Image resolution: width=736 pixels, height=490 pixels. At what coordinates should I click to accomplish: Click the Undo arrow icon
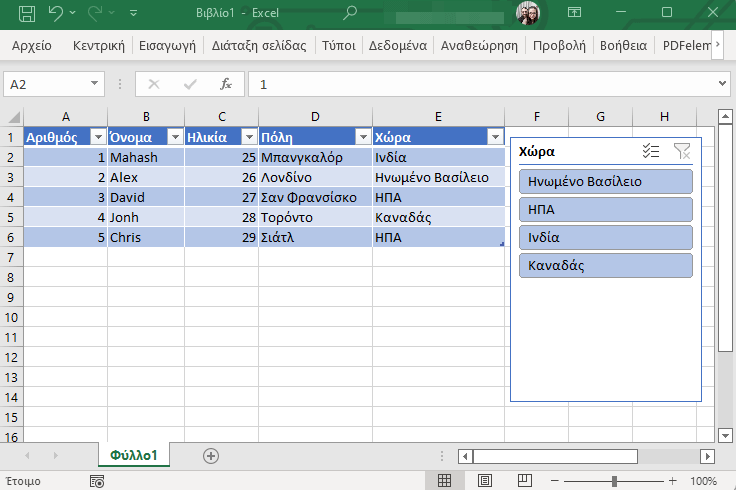coord(56,13)
